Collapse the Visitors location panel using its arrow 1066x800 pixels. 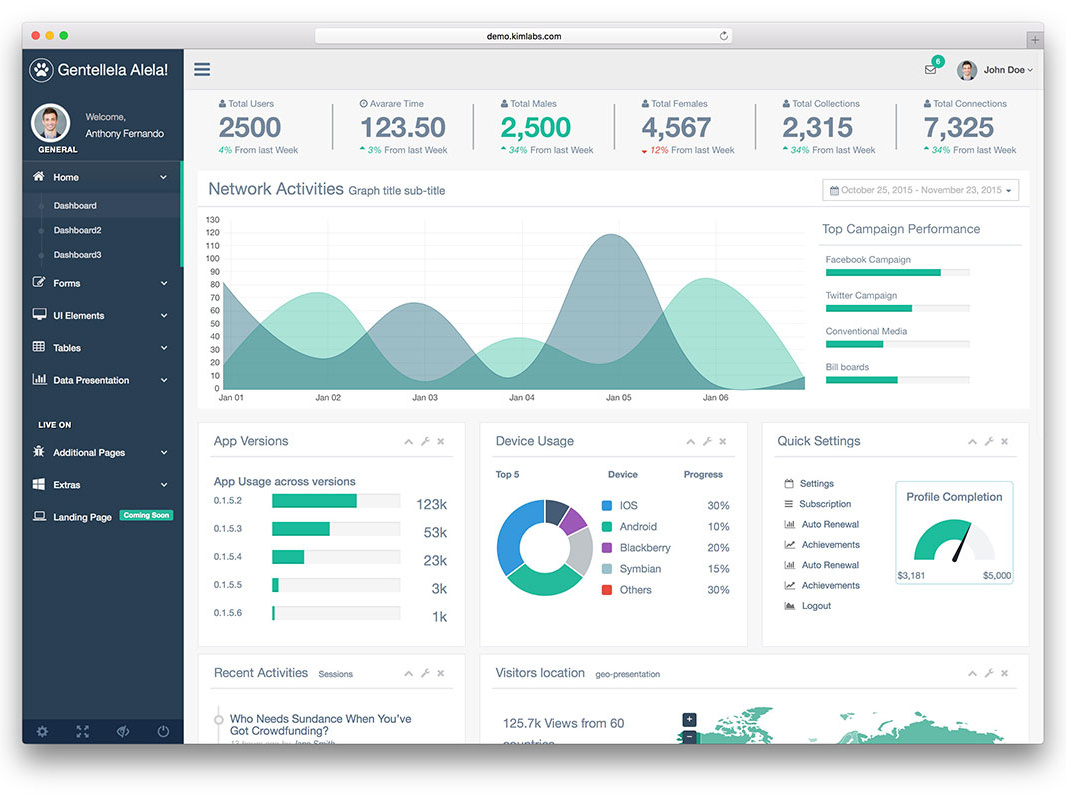pos(972,673)
